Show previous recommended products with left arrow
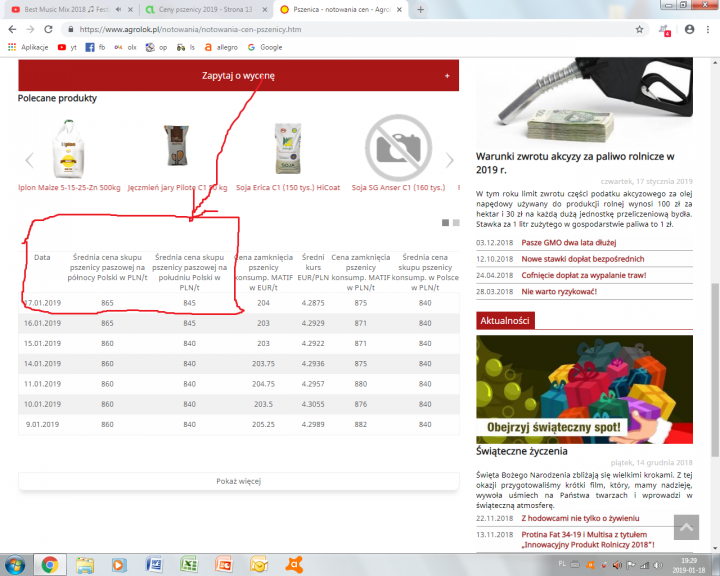 click(x=29, y=160)
